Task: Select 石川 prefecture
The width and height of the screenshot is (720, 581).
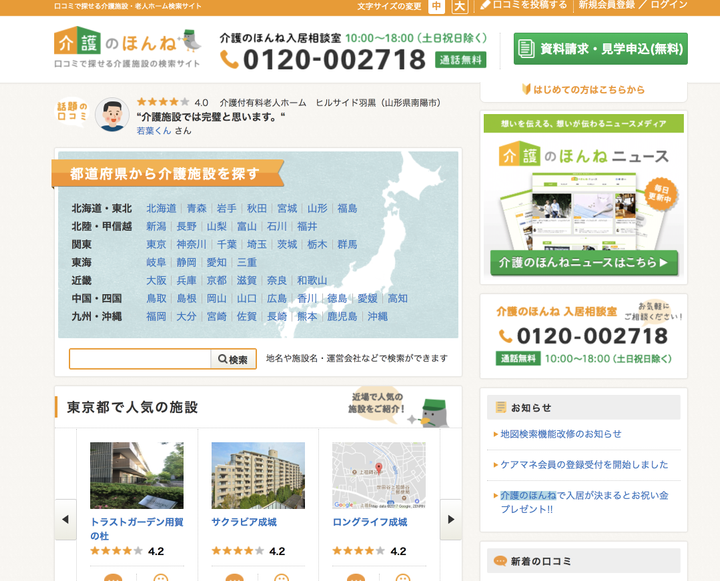Action: point(277,226)
